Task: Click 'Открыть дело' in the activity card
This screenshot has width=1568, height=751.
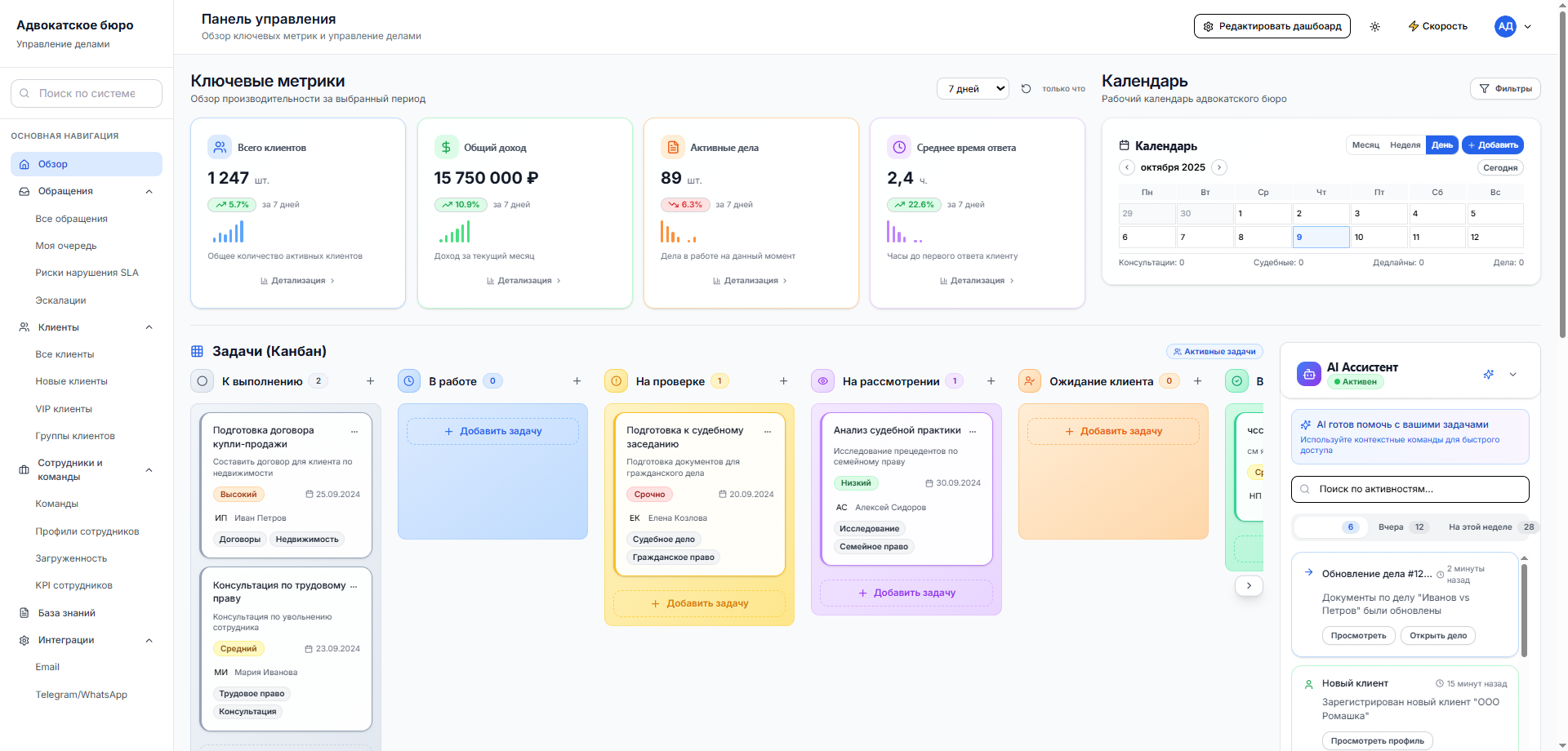Action: (1437, 636)
